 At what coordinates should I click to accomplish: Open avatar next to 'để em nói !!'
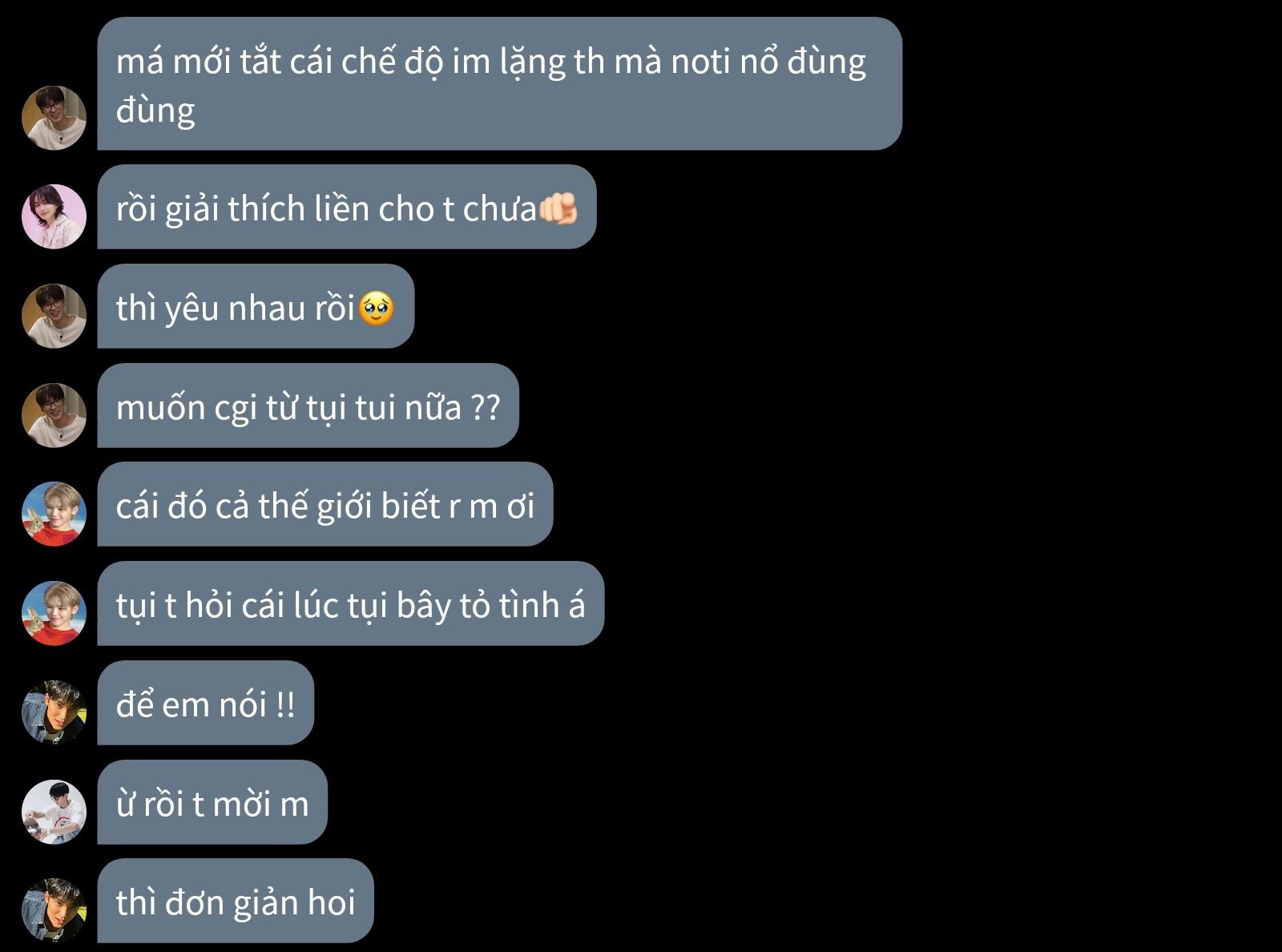pyautogui.click(x=54, y=712)
